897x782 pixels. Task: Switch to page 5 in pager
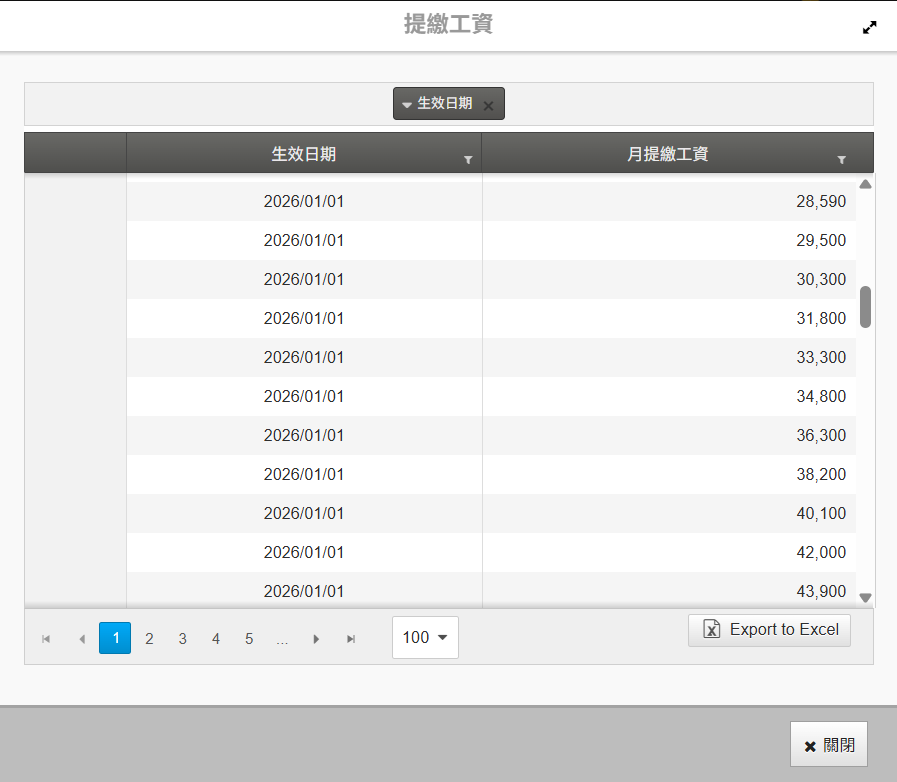point(249,638)
